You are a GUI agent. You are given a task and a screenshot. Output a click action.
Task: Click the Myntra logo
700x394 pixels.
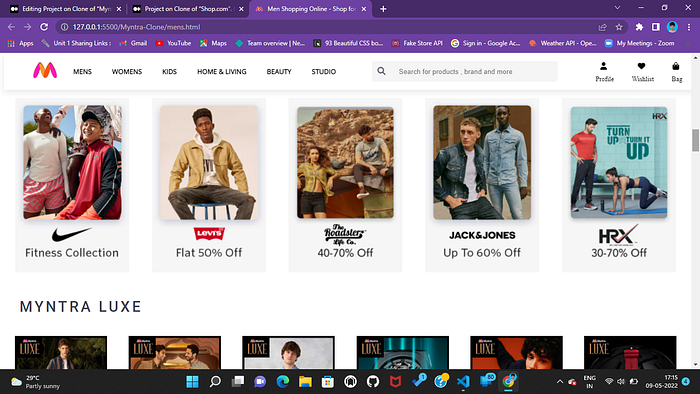pos(45,71)
